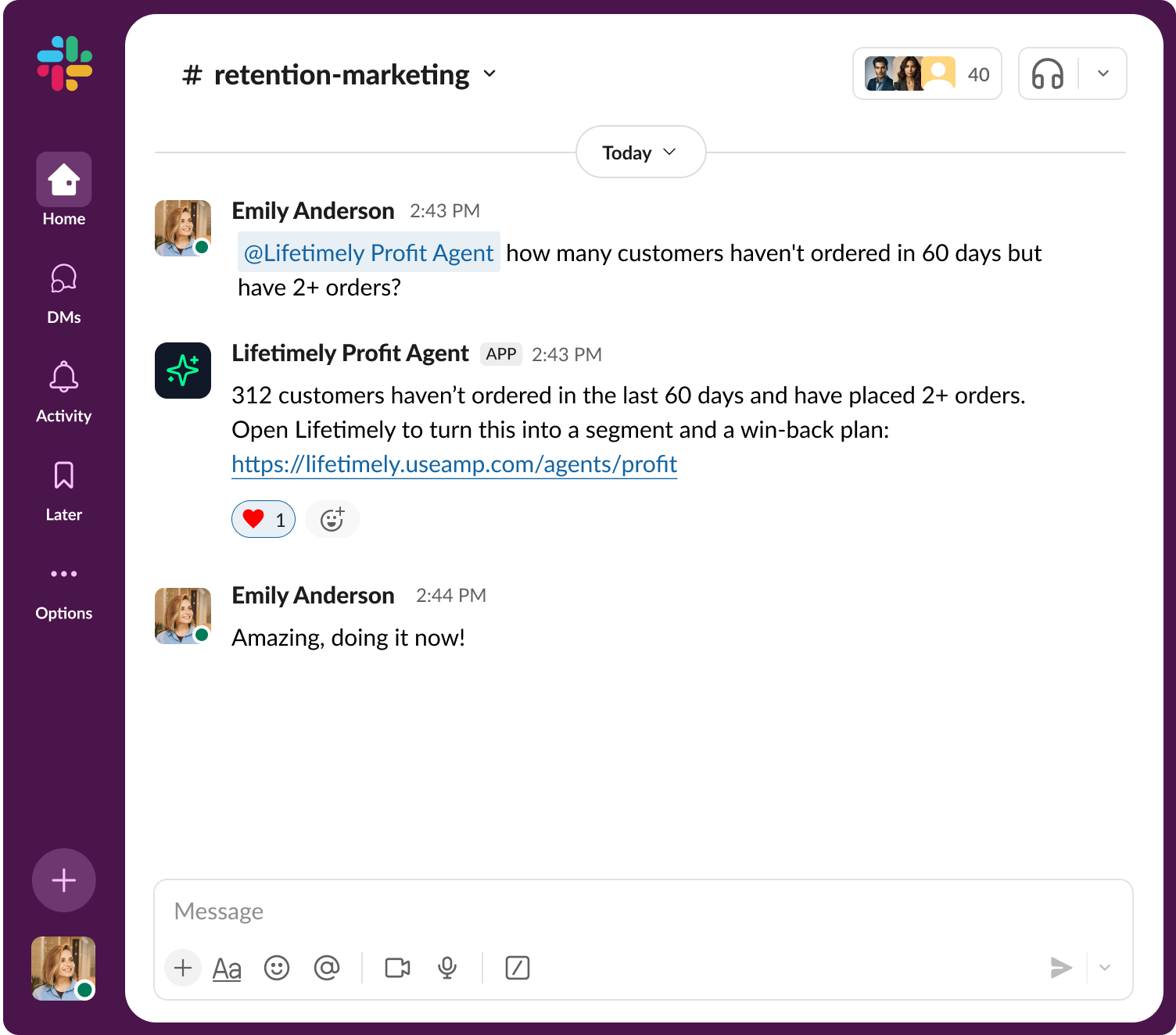
Task: Click Emily Anderson's name on first message
Action: tap(313, 211)
